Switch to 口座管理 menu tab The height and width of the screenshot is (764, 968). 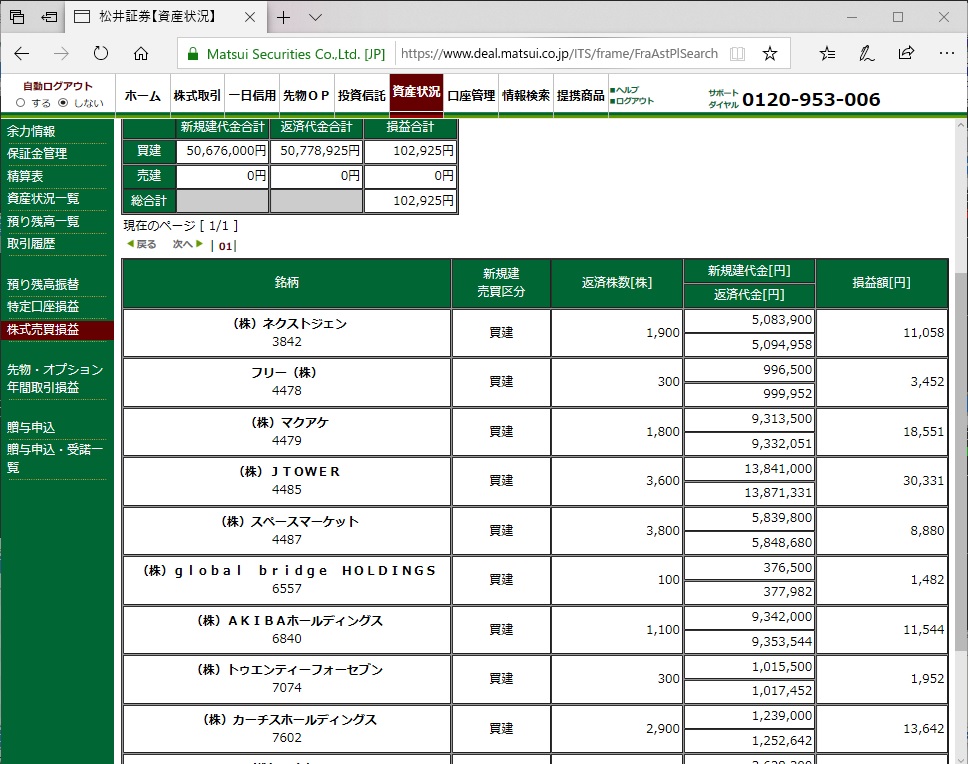tap(471, 96)
